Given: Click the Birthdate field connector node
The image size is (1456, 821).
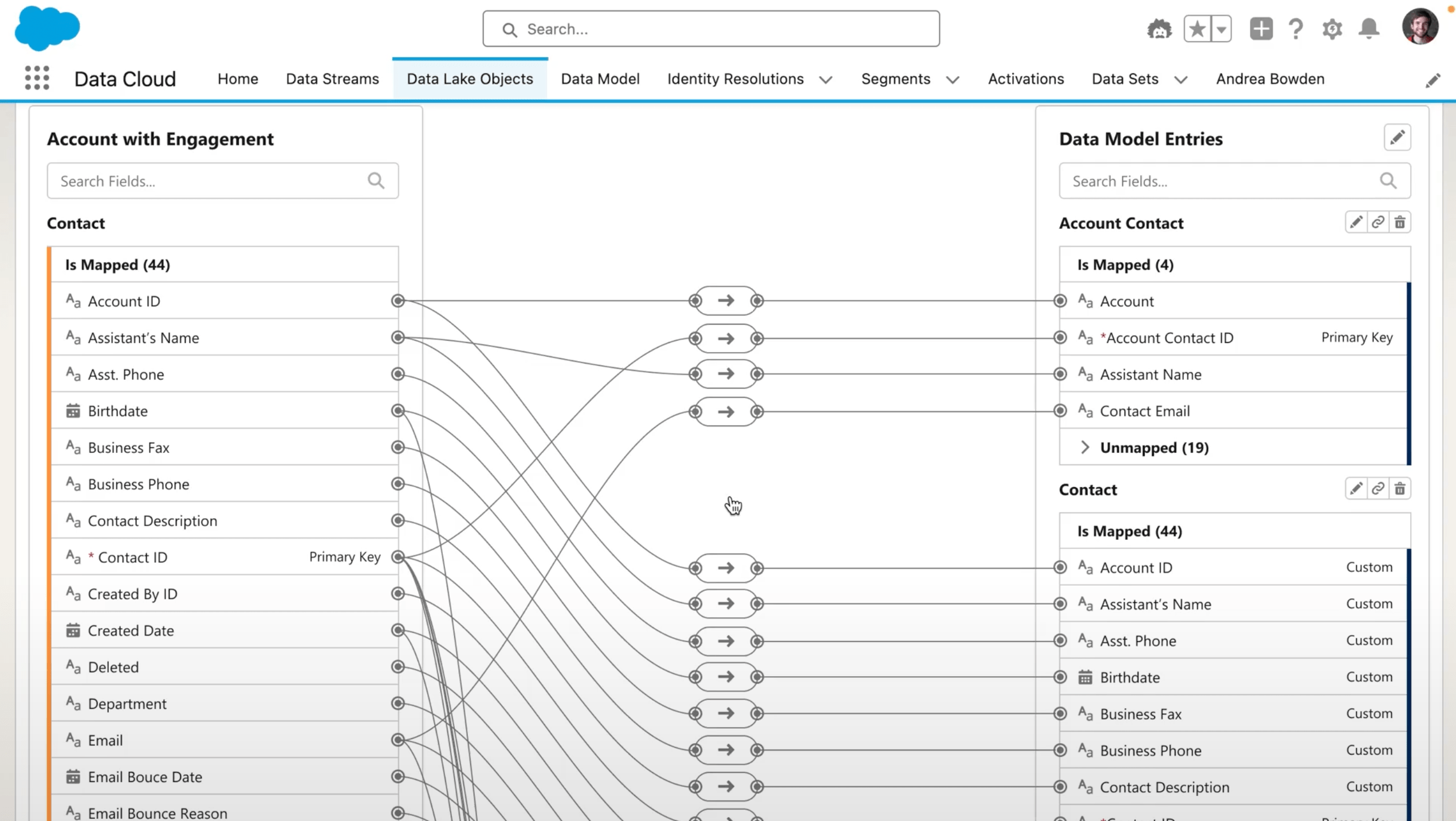Looking at the screenshot, I should 398,410.
